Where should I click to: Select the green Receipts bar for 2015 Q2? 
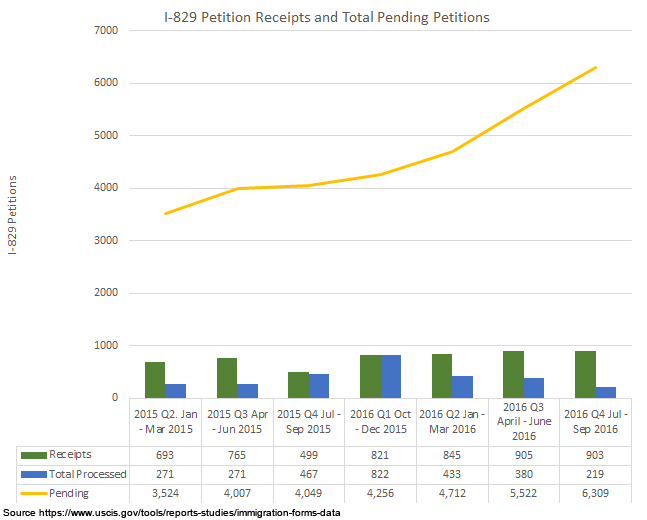click(155, 380)
